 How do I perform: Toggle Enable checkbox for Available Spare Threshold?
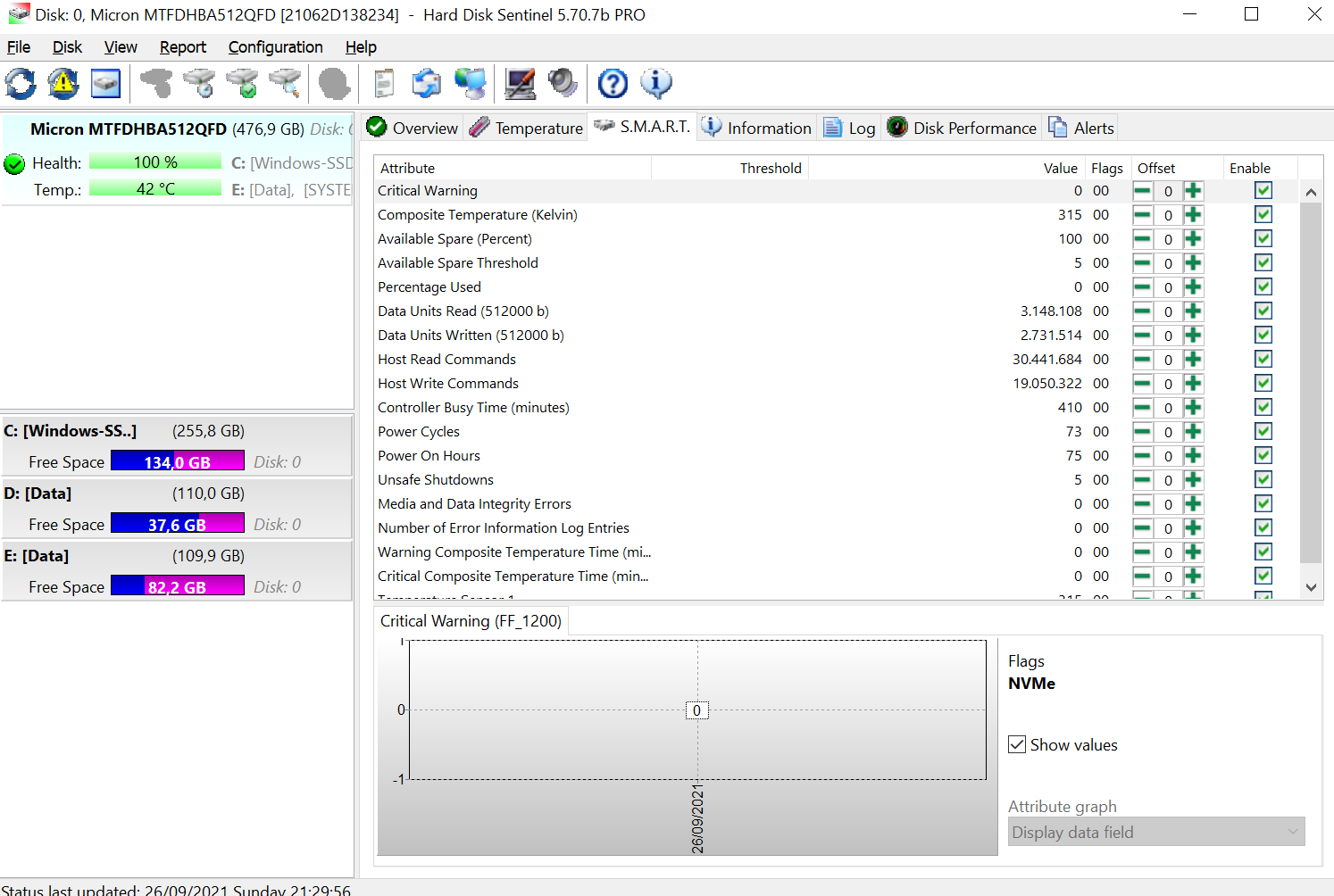(x=1263, y=262)
